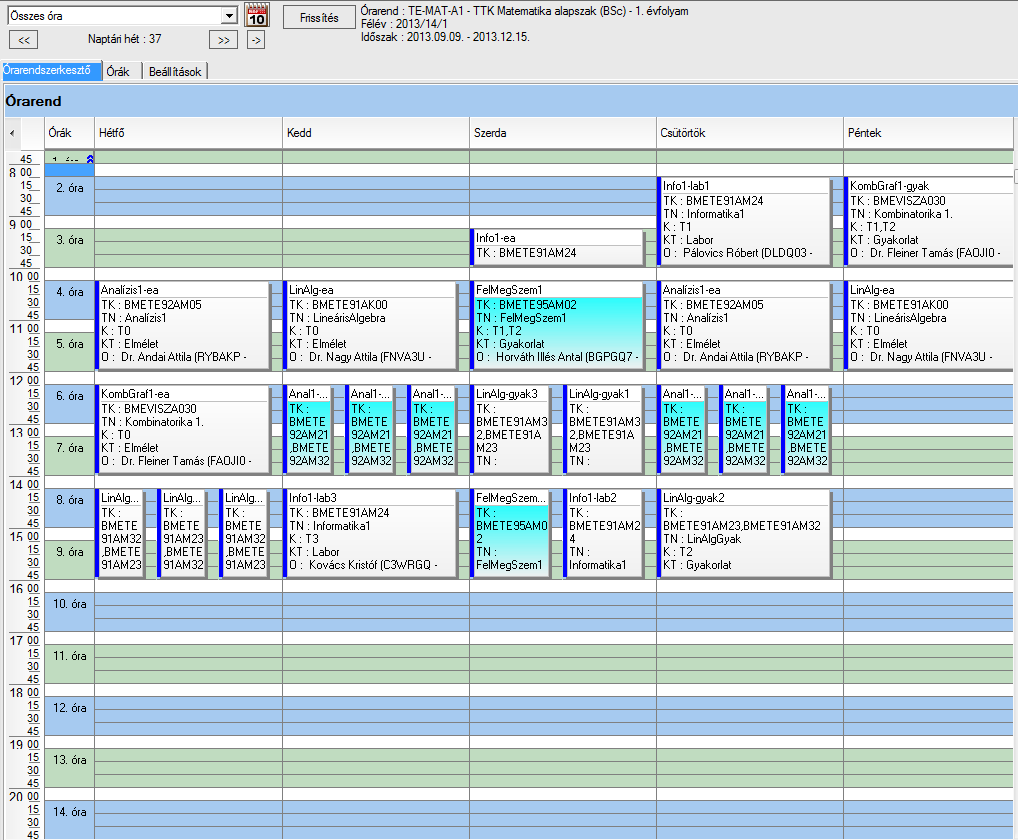
Task: Click Pálovics Róbert instructor text
Action: point(719,253)
